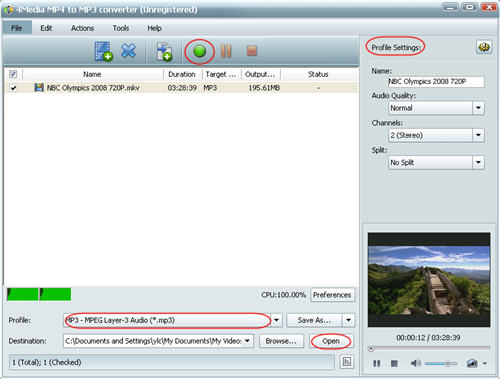Click the 2 (Stereo) channels value

click(x=407, y=135)
